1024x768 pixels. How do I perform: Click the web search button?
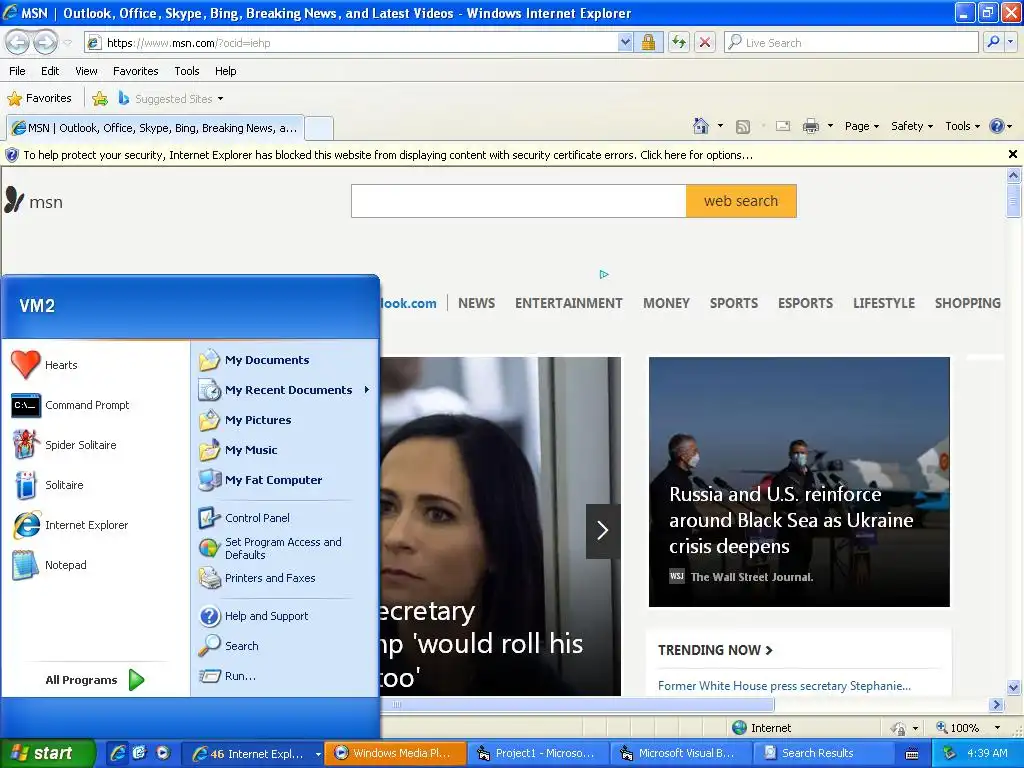point(741,201)
